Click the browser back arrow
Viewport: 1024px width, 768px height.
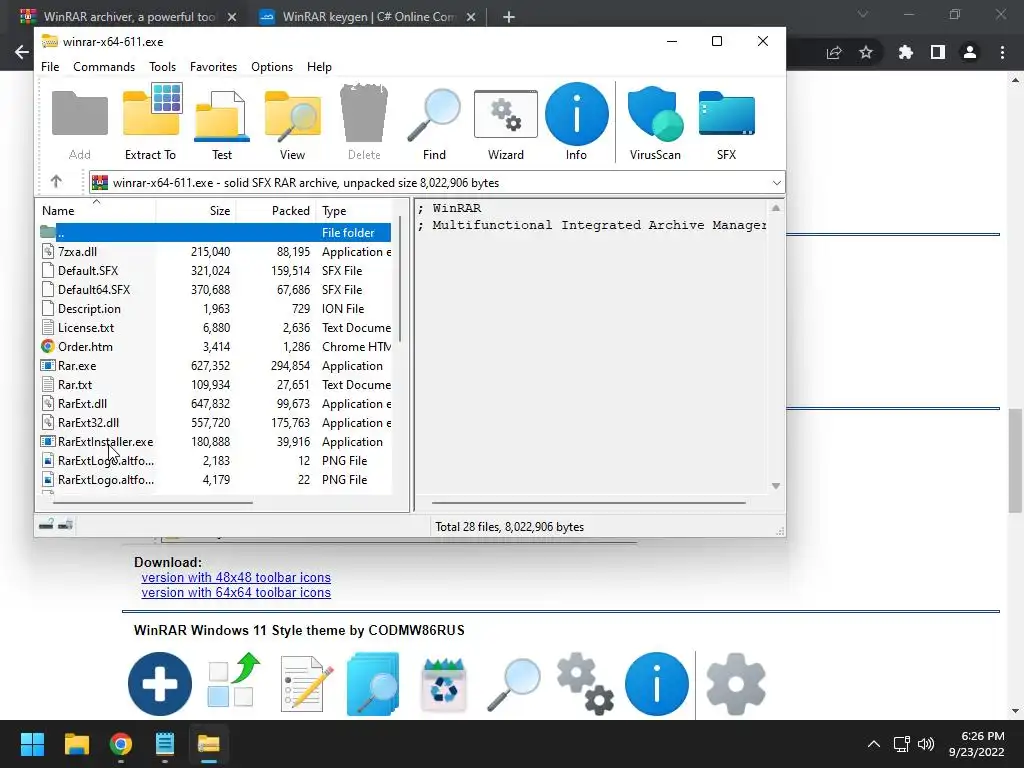click(22, 52)
